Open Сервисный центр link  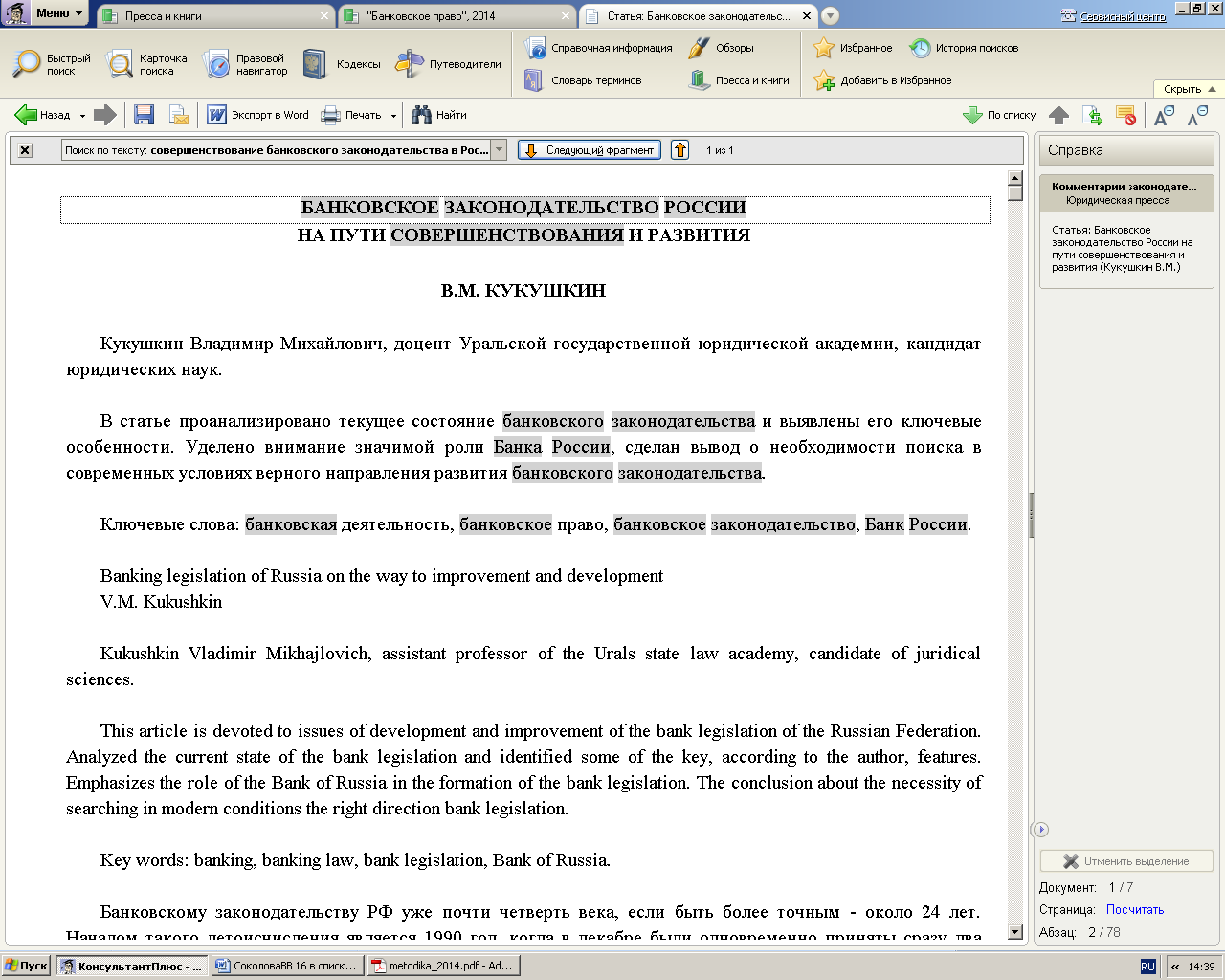coord(1114,16)
